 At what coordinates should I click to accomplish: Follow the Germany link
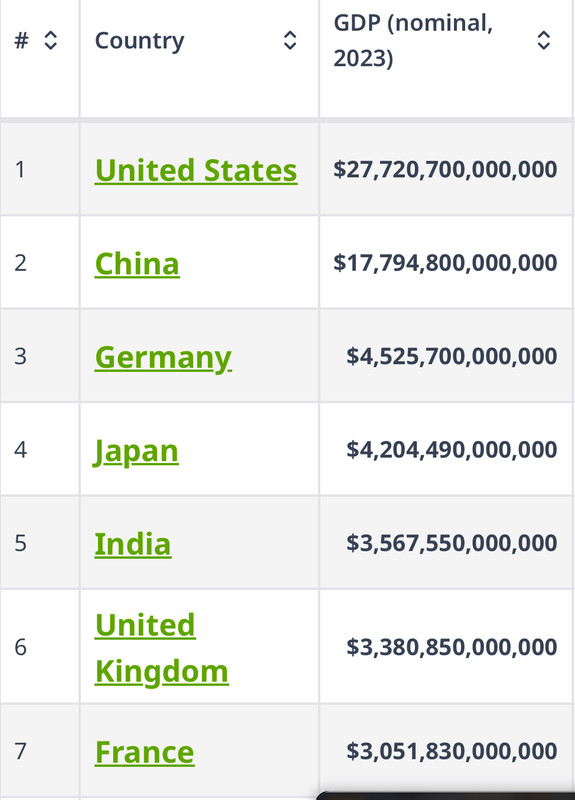[x=163, y=358]
